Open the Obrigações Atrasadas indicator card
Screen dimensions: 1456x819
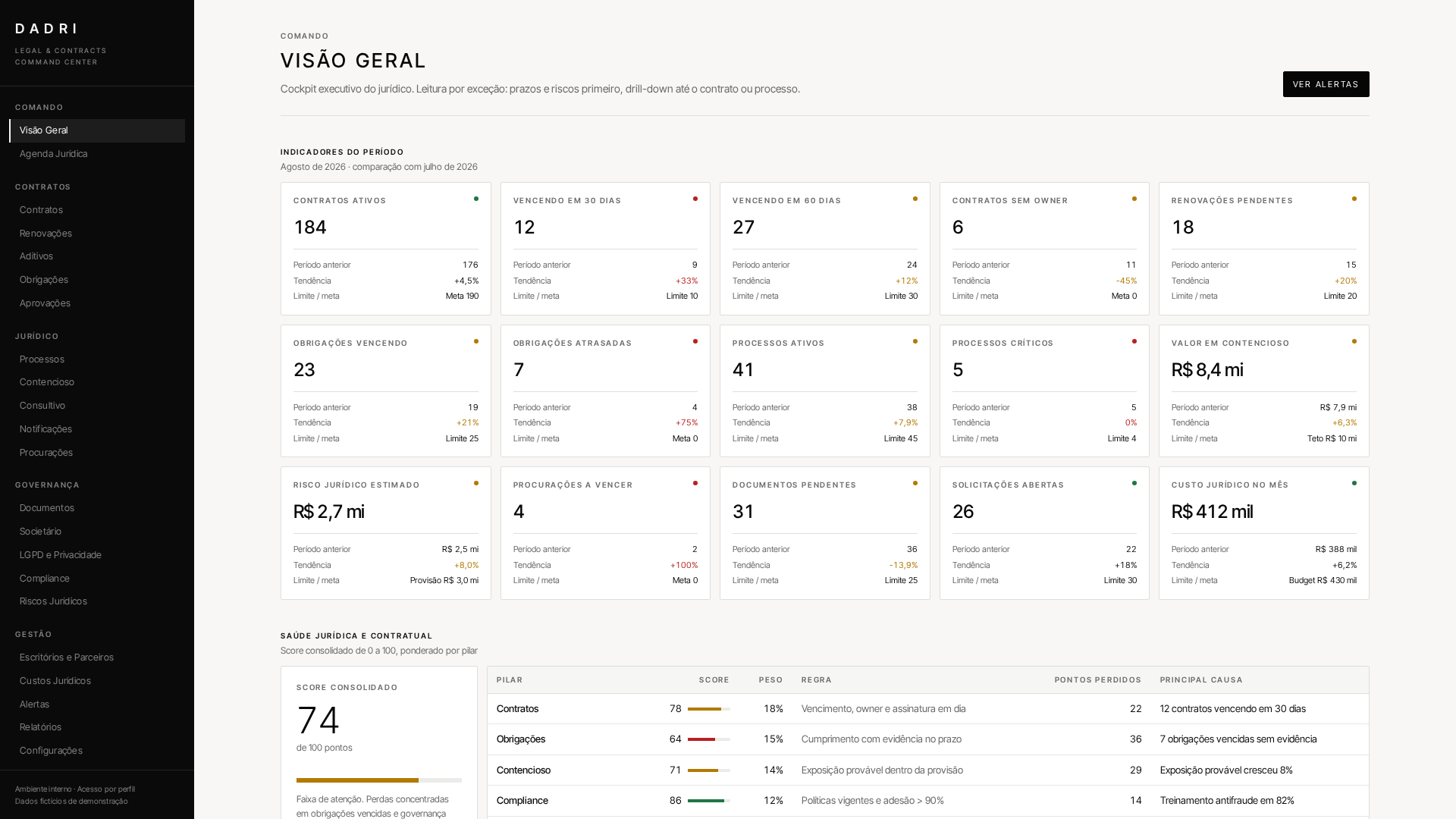(605, 391)
